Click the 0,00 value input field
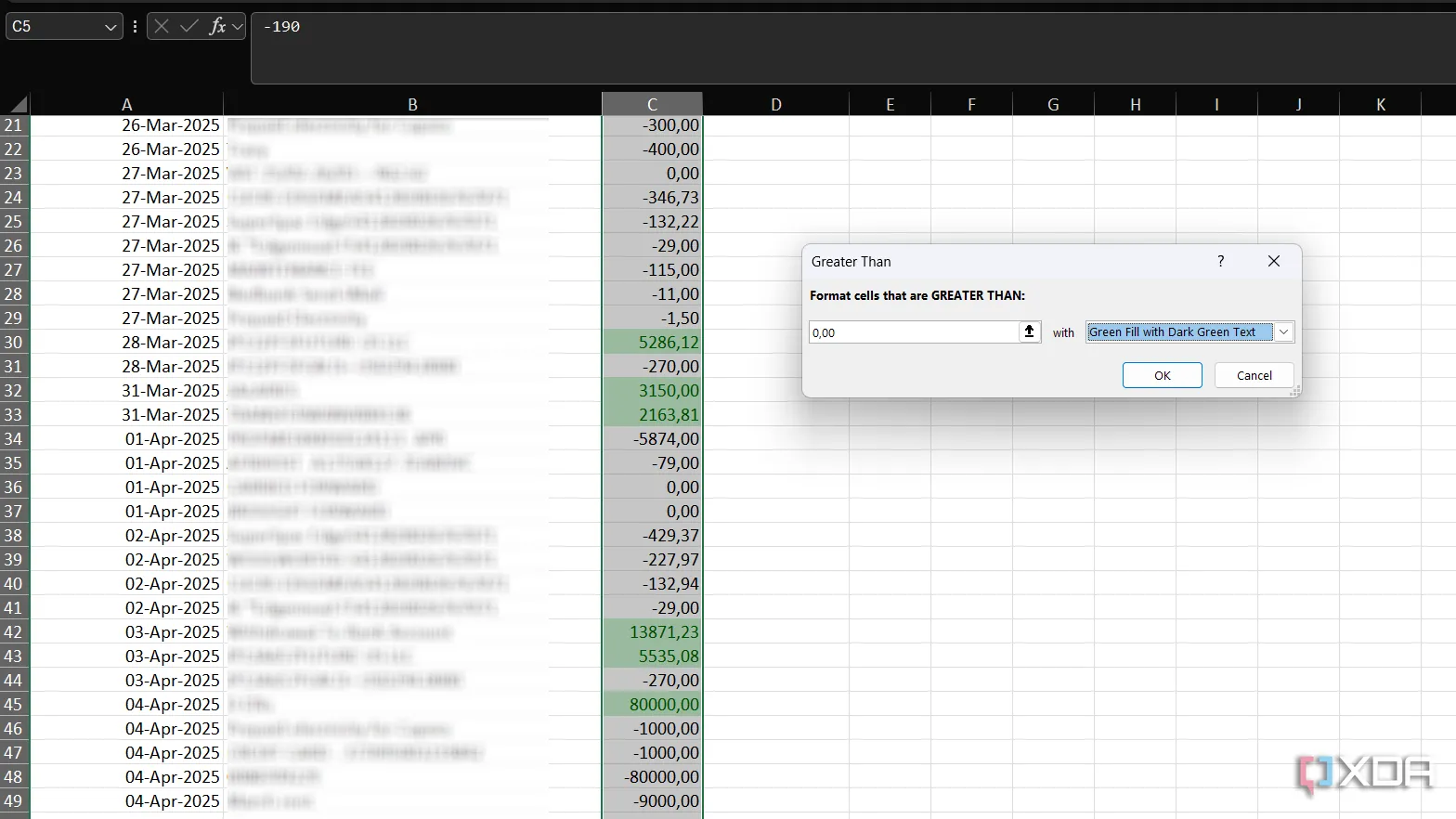This screenshot has height=819, width=1456. pyautogui.click(x=915, y=331)
